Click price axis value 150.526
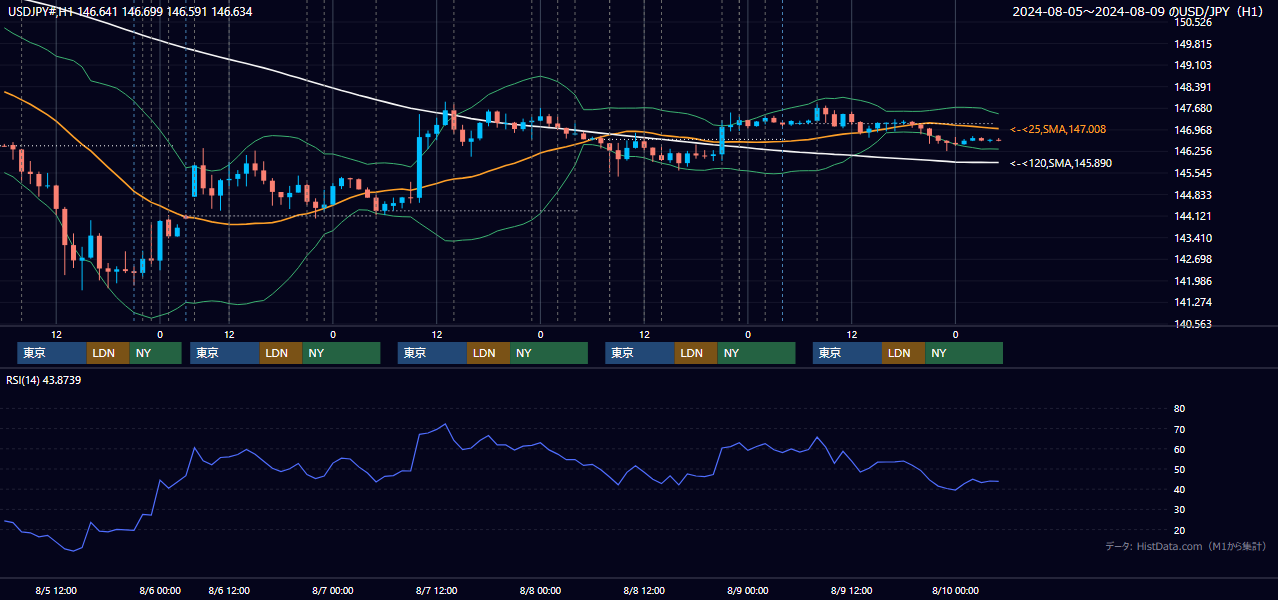The image size is (1278, 600). point(1193,22)
